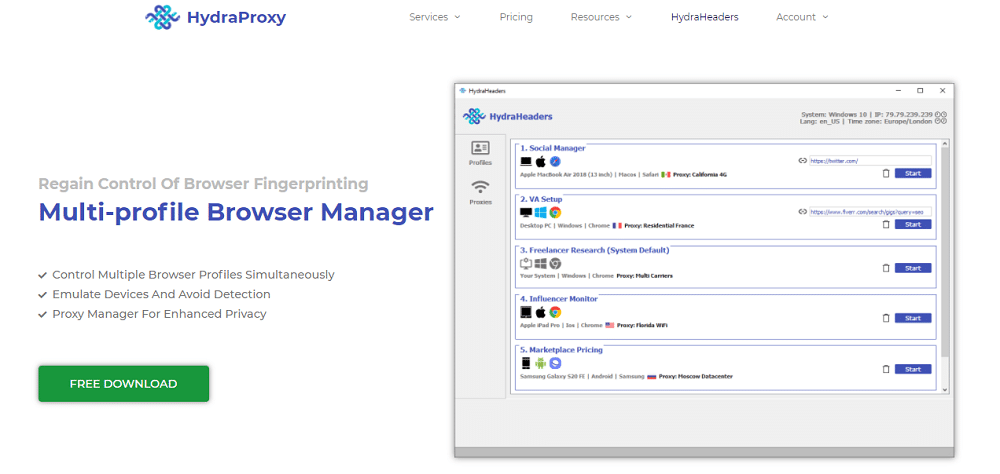The height and width of the screenshot is (474, 1000).
Task: Click the link icon beside the twitter URL
Action: coord(803,161)
